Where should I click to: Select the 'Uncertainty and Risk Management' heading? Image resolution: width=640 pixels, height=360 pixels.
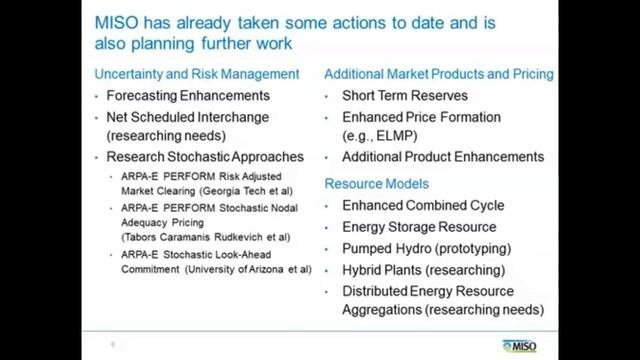pyautogui.click(x=197, y=74)
